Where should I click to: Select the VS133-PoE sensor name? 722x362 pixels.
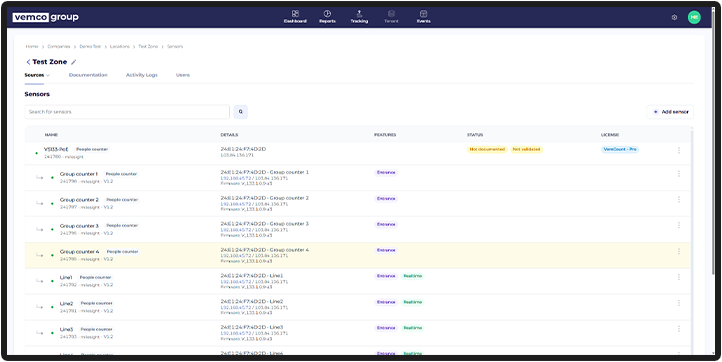56,149
